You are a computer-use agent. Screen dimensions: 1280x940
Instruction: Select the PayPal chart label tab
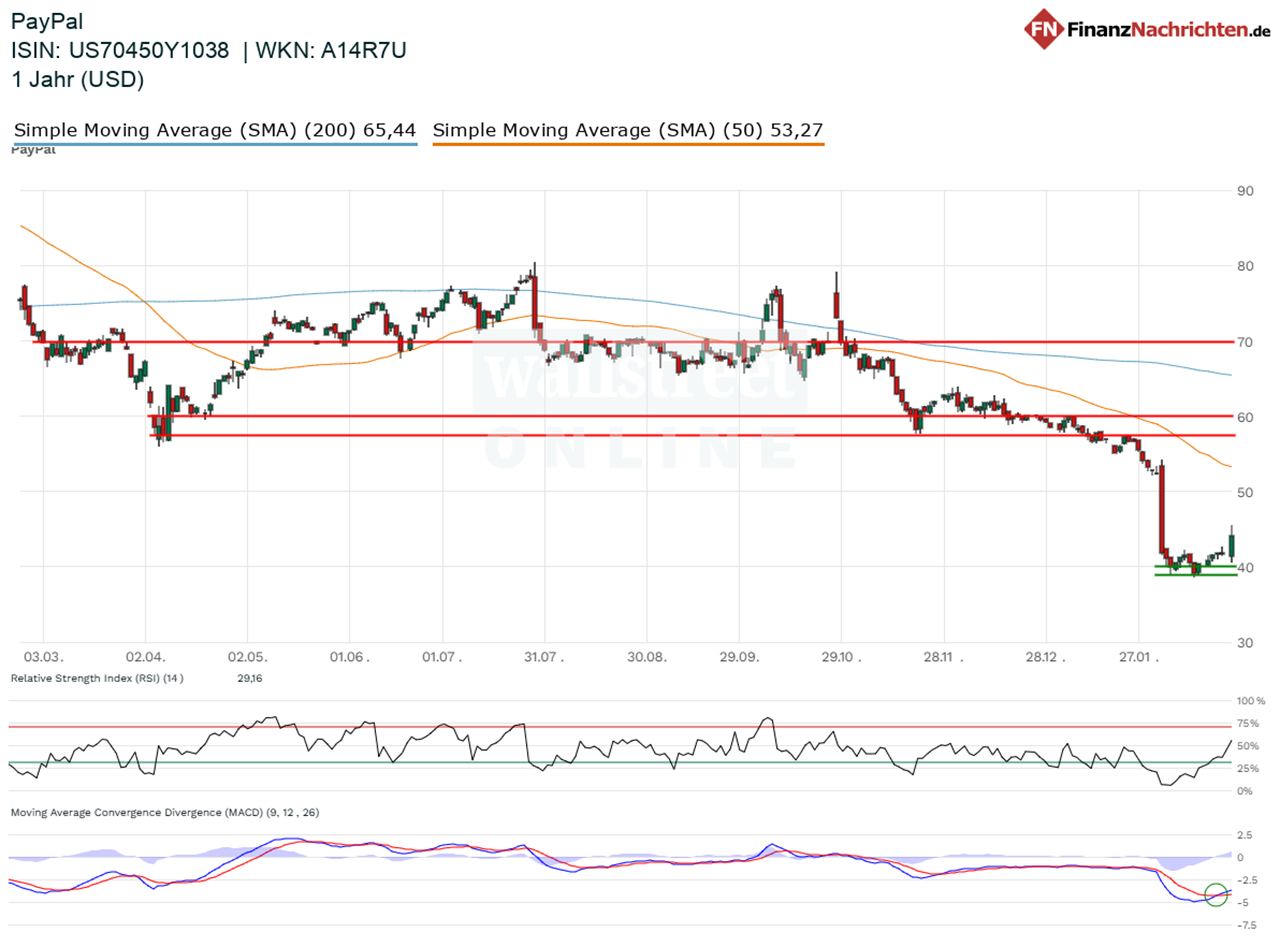point(34,150)
